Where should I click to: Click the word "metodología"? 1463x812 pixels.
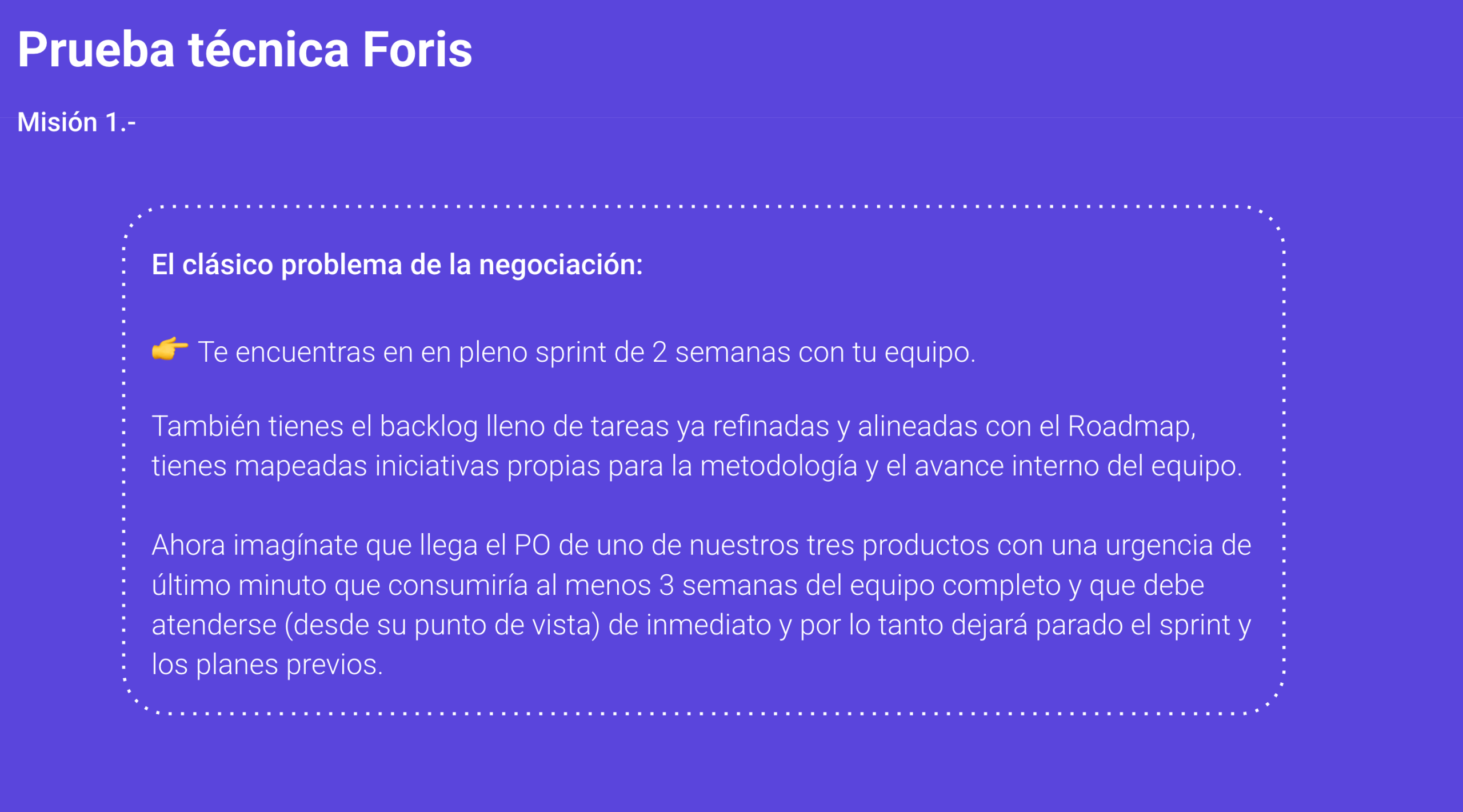pyautogui.click(x=778, y=466)
